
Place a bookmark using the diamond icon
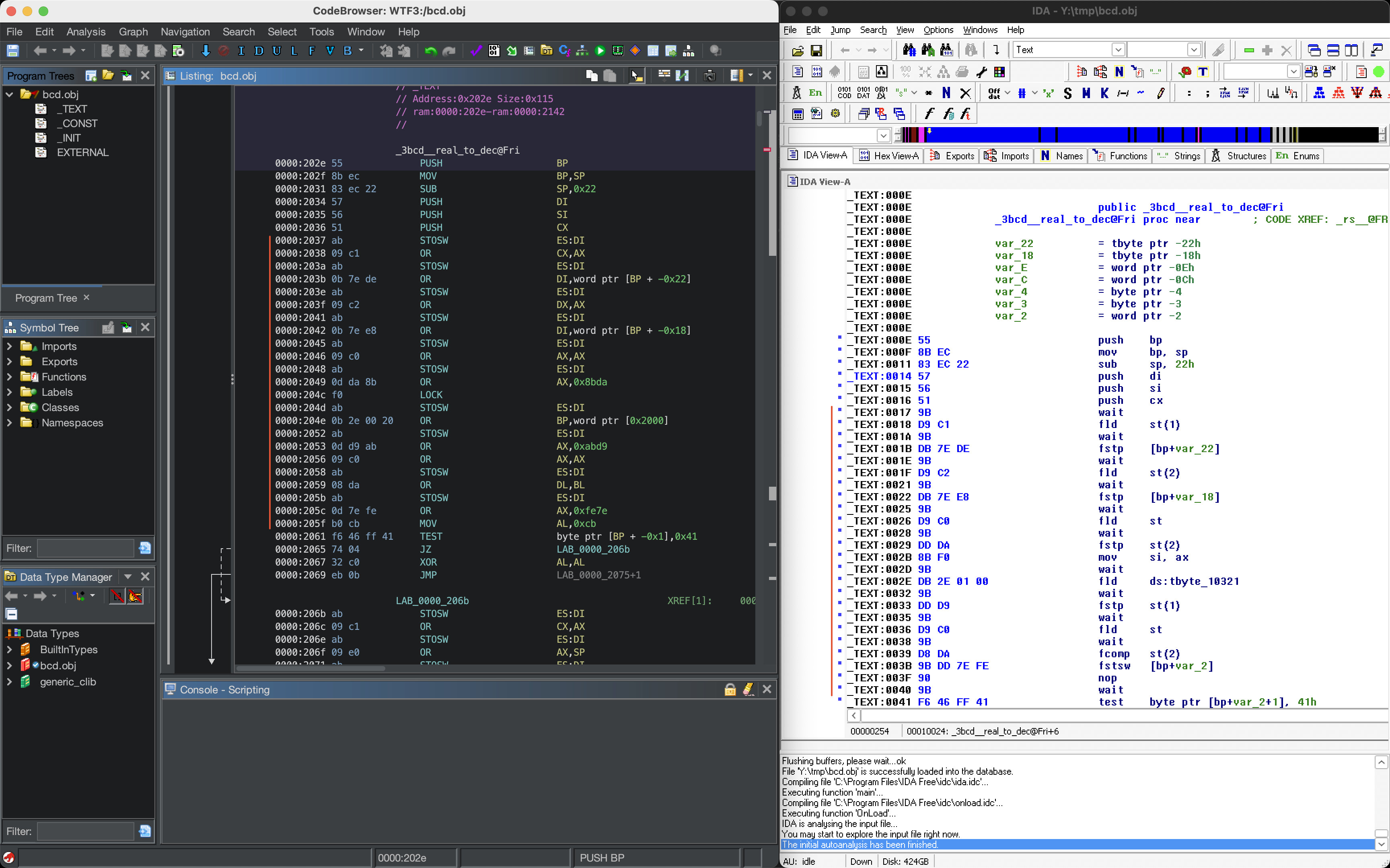pyautogui.click(x=635, y=51)
